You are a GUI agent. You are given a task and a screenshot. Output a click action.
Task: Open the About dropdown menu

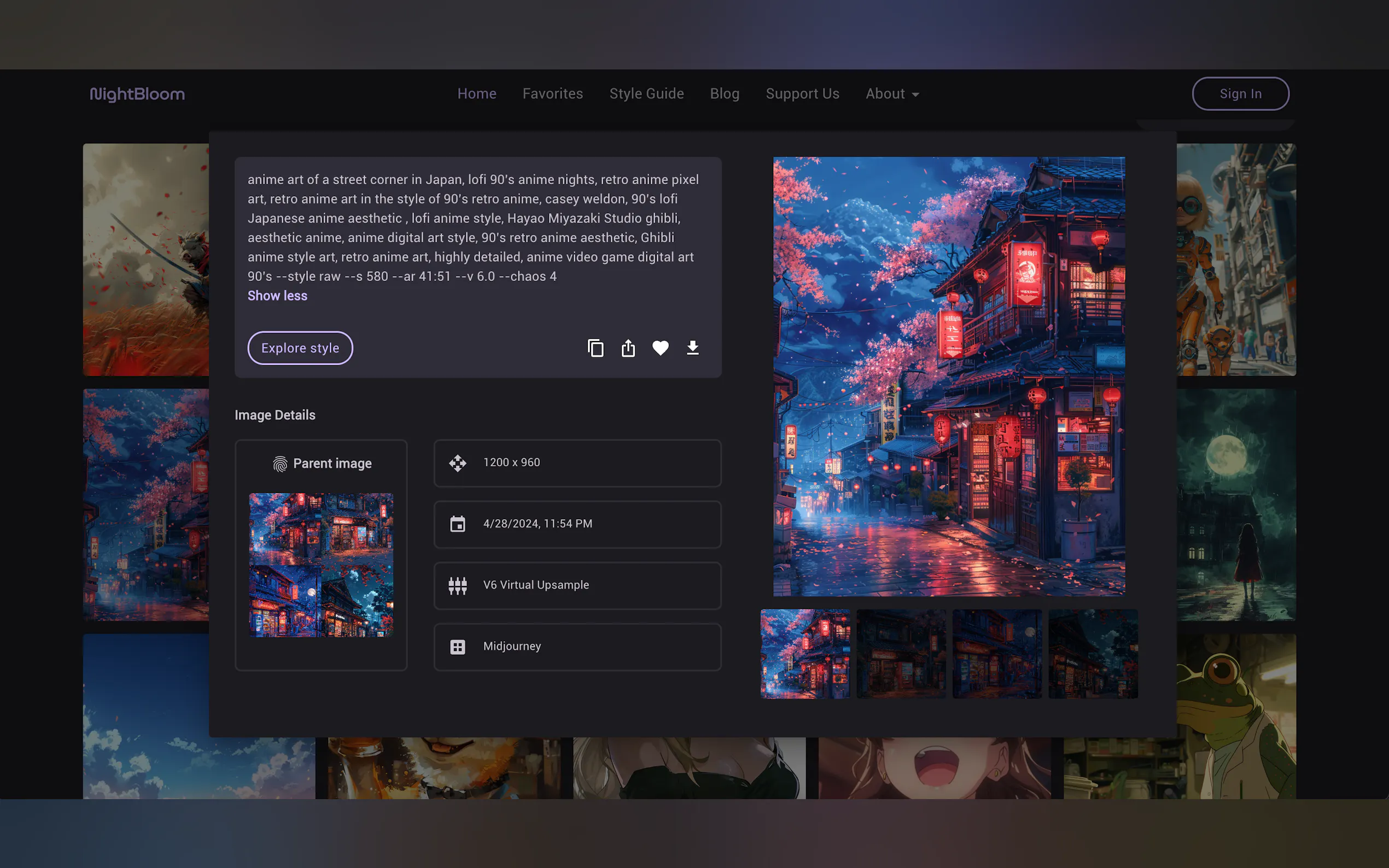[891, 93]
